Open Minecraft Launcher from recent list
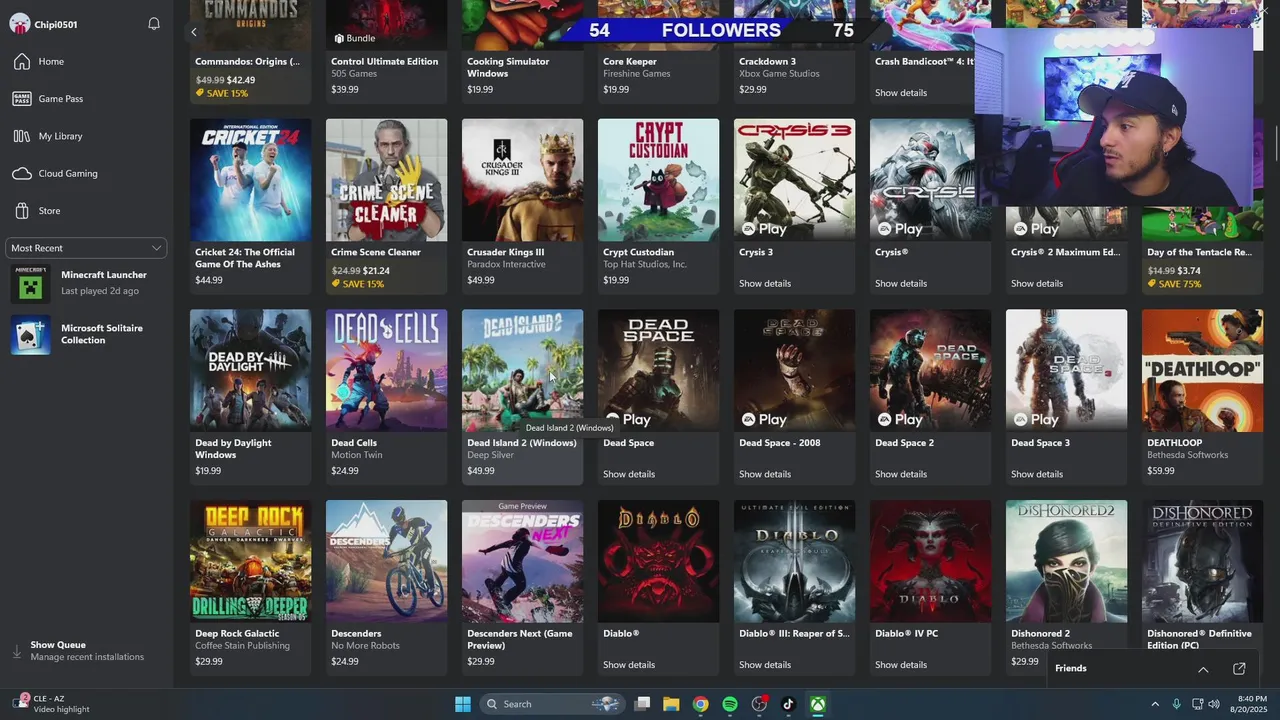1280x720 pixels. [x=86, y=283]
